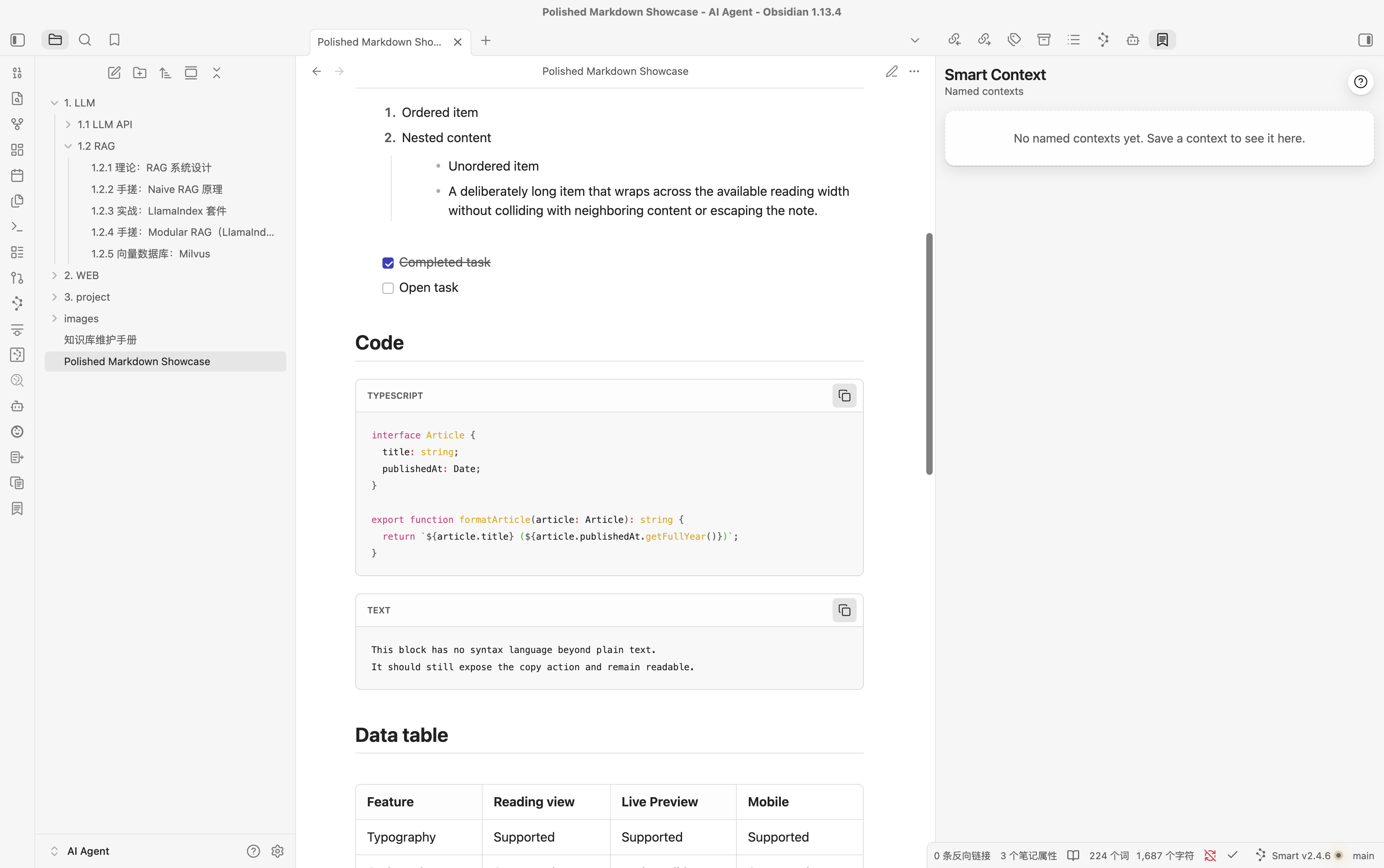Image resolution: width=1384 pixels, height=868 pixels.
Task: Switch to Polished Markdown Showcase tab
Action: [379, 42]
